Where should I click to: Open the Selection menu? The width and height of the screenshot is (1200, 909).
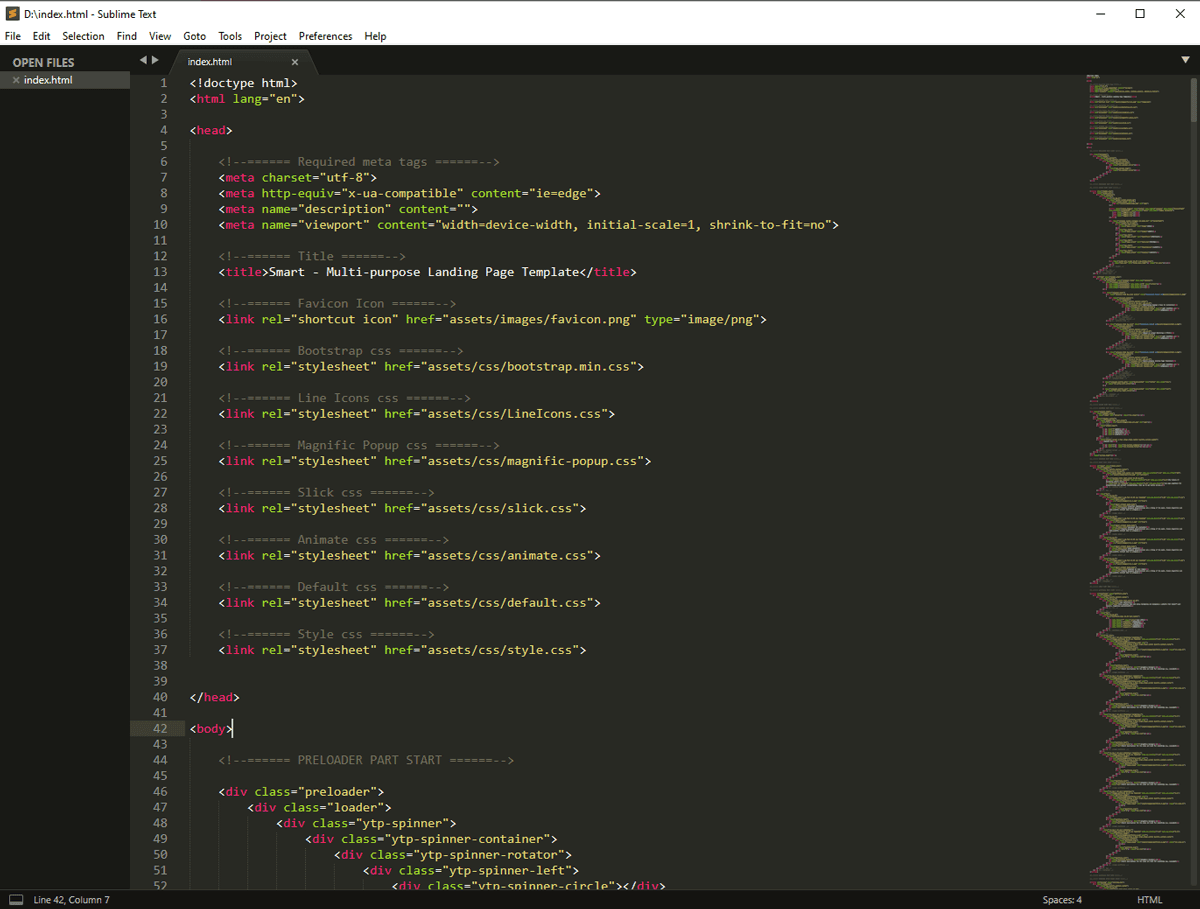click(x=83, y=36)
